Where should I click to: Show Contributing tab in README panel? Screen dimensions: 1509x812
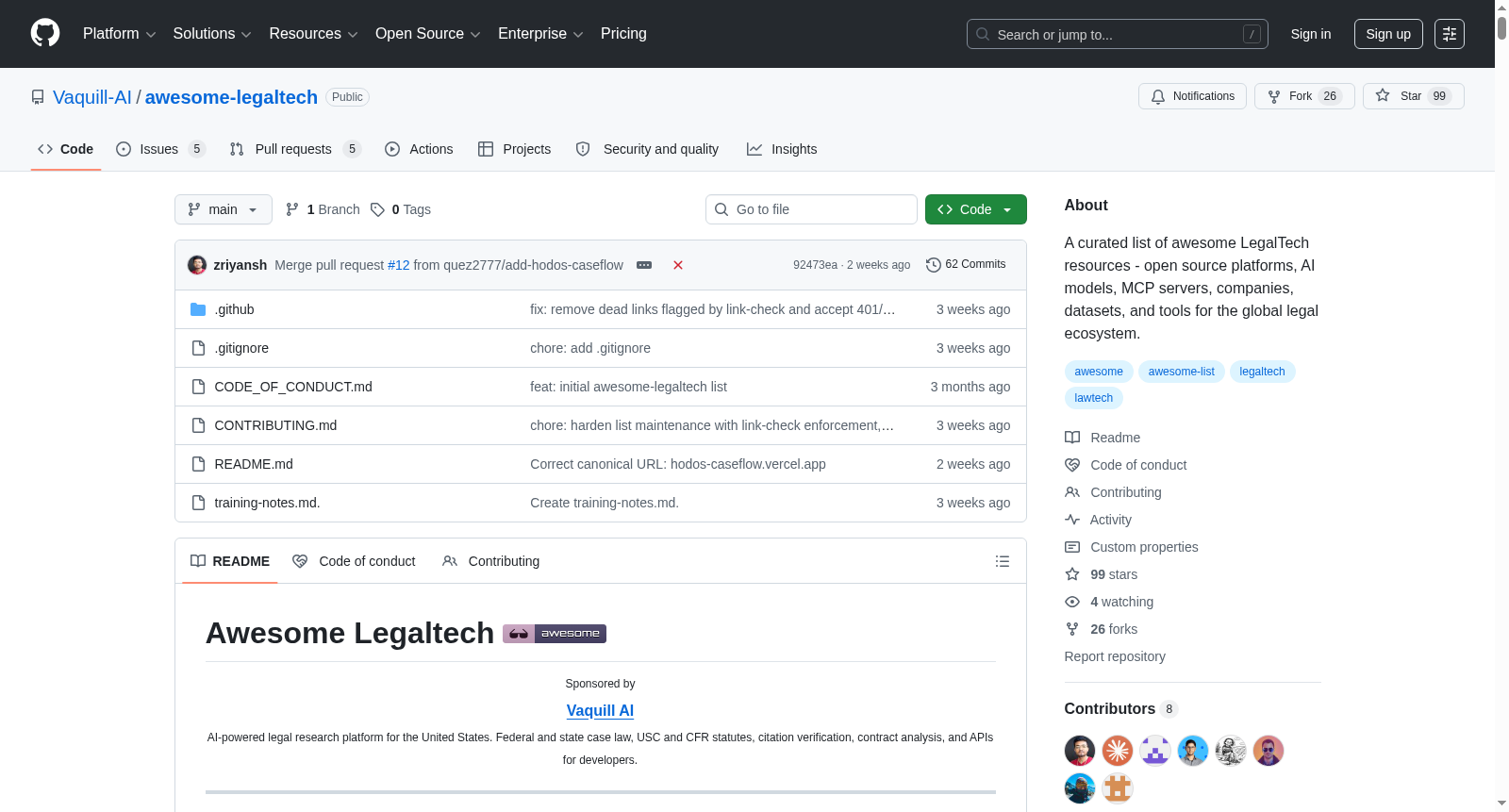pyautogui.click(x=490, y=561)
